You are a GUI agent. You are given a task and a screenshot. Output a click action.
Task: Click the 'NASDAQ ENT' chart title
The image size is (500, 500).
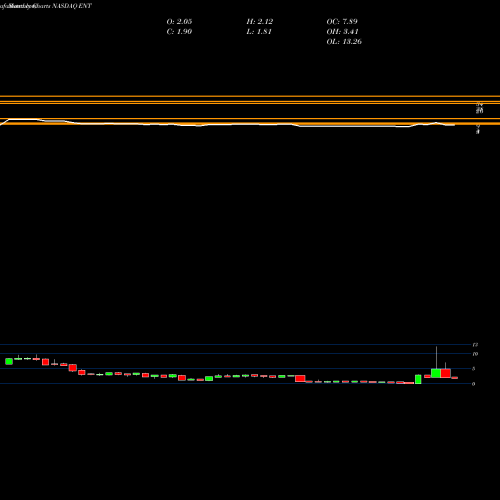(x=71, y=6)
